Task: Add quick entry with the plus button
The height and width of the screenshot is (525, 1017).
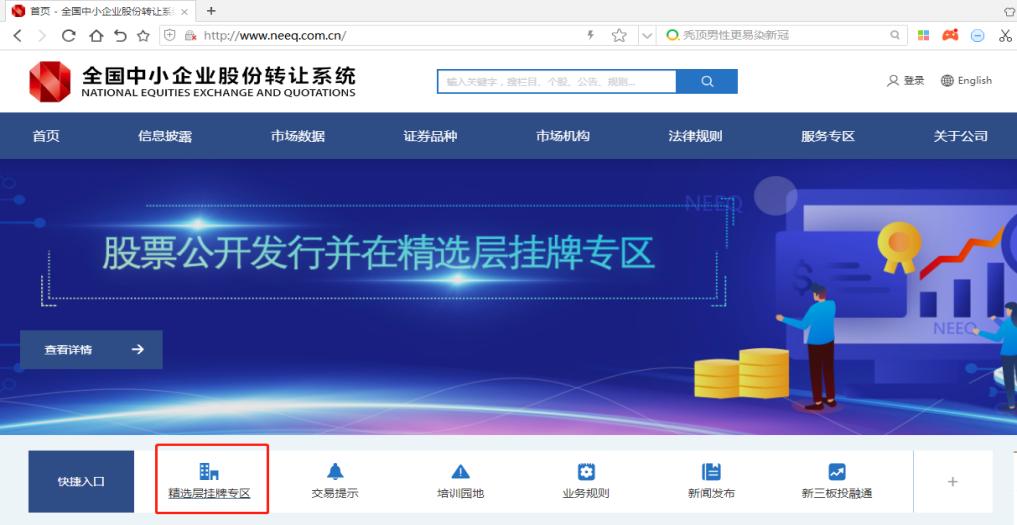Action: click(x=953, y=482)
